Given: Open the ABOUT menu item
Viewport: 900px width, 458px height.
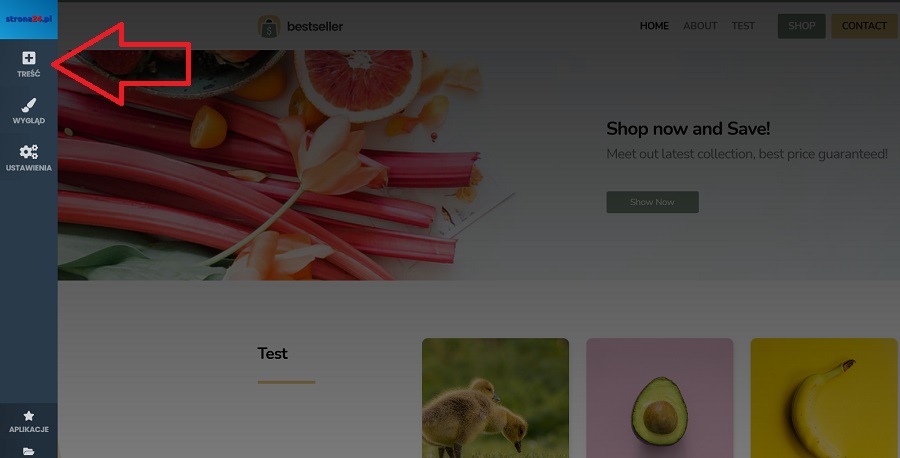Looking at the screenshot, I should tap(700, 26).
